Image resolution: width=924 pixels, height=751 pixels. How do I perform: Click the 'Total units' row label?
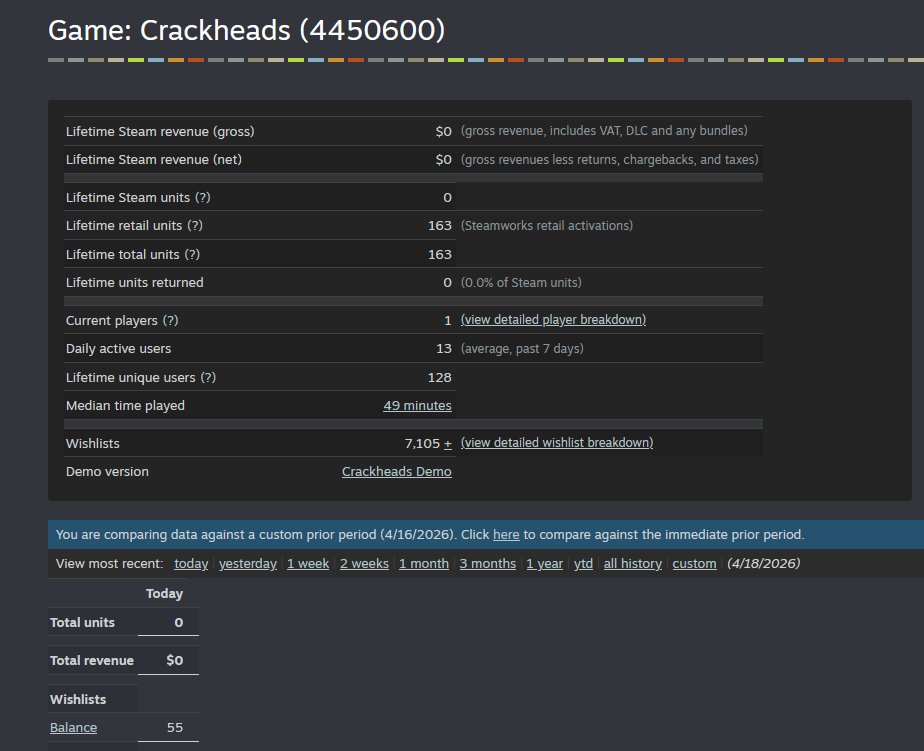pyautogui.click(x=82, y=622)
